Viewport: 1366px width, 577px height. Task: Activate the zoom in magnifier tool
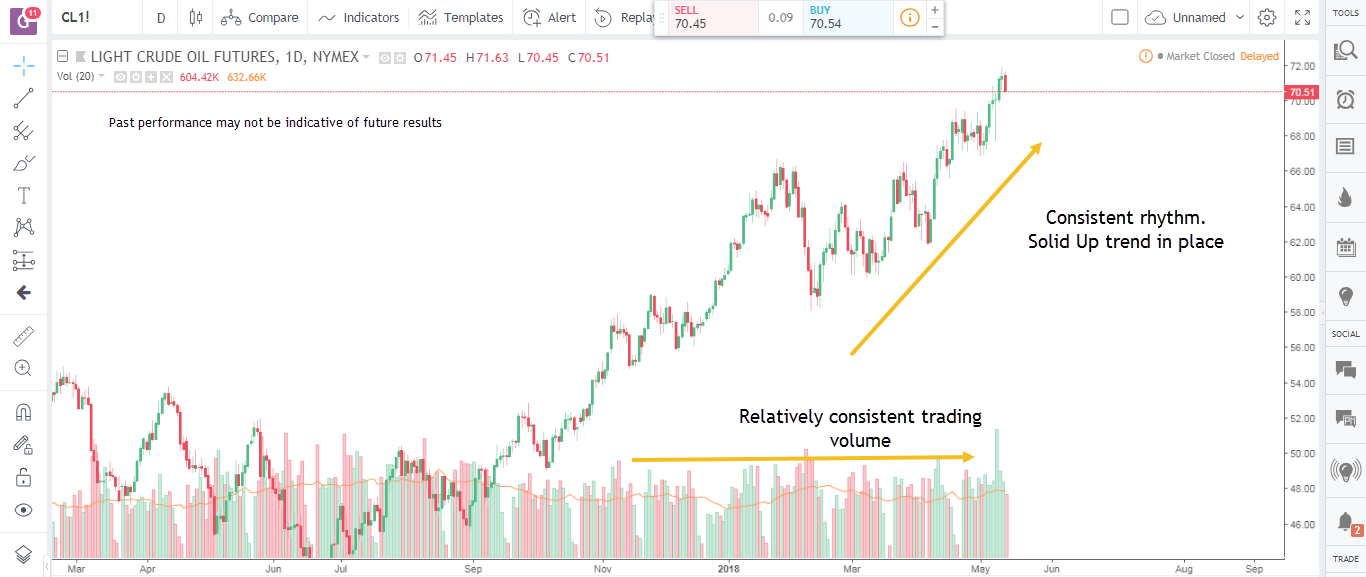[x=24, y=368]
